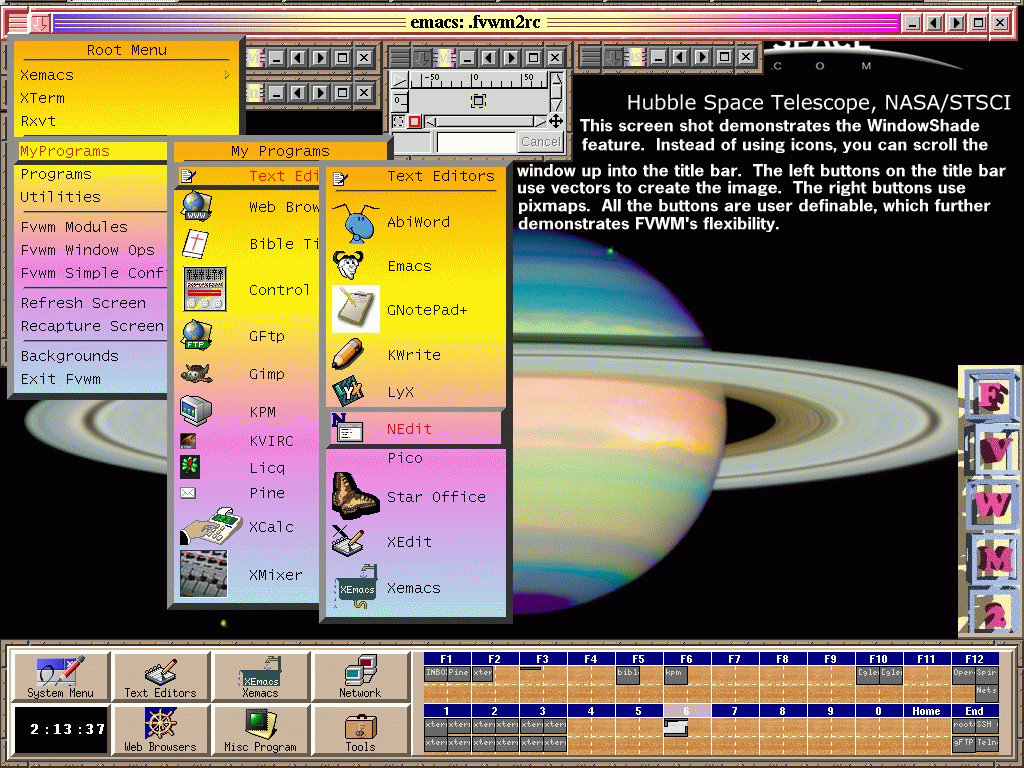Open Utilities from the Root Menu
Viewport: 1024px width, 768px height.
click(91, 197)
